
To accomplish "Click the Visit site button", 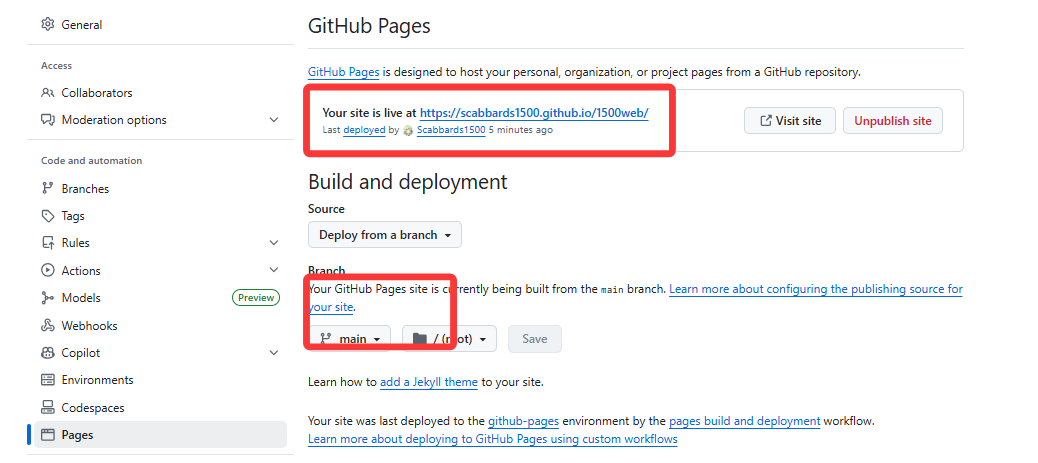I will (x=790, y=121).
